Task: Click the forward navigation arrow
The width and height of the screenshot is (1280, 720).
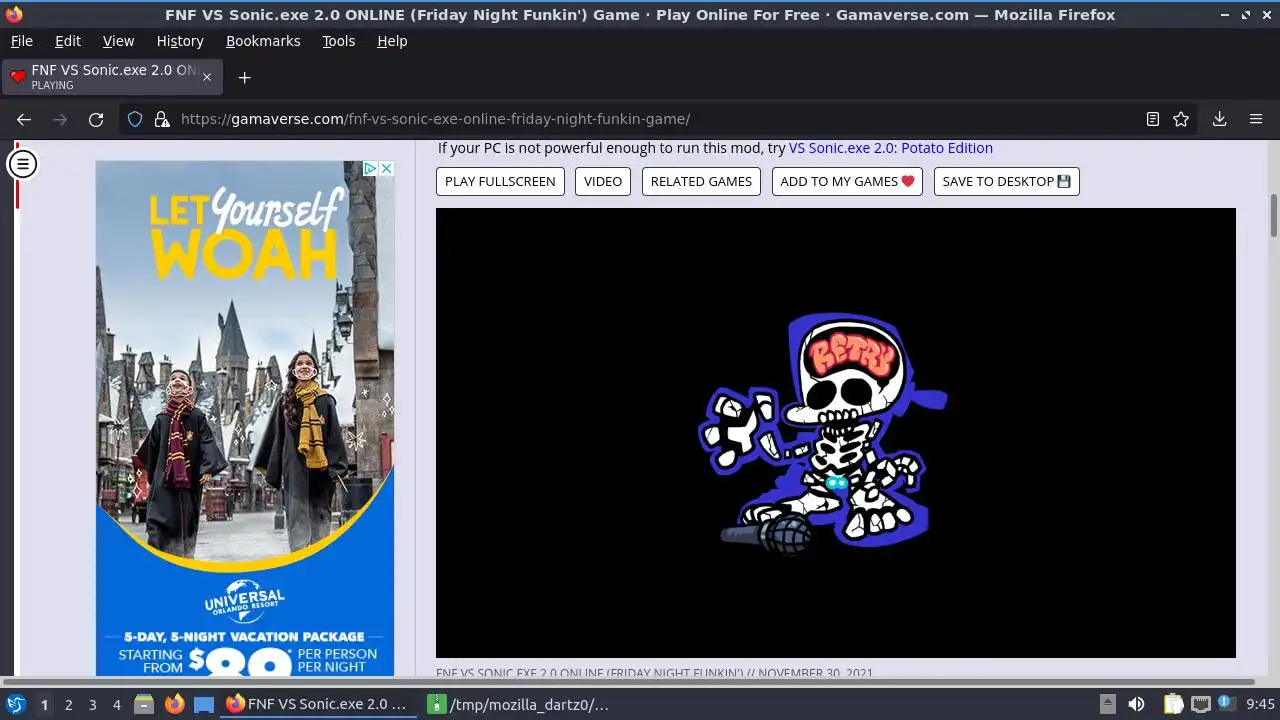Action: [x=60, y=119]
